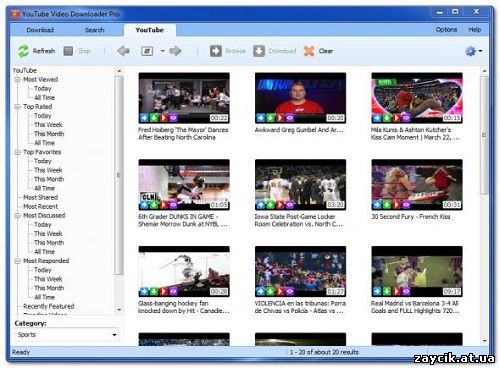Click red play icon on Real Madrid vs Barcelona video
500x368 pixels.
(x=396, y=291)
